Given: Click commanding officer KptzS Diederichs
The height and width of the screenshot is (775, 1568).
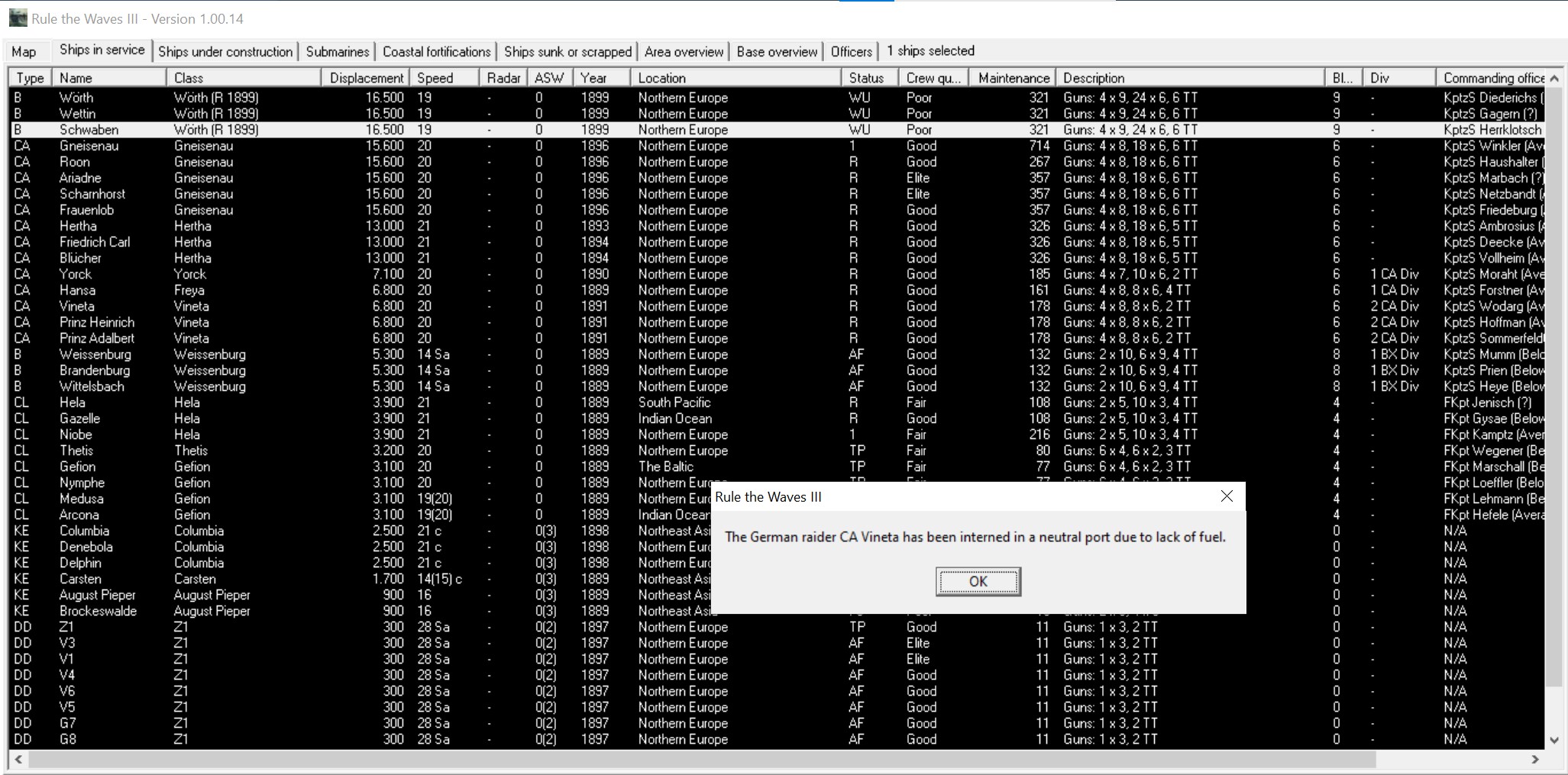Looking at the screenshot, I should (1493, 98).
